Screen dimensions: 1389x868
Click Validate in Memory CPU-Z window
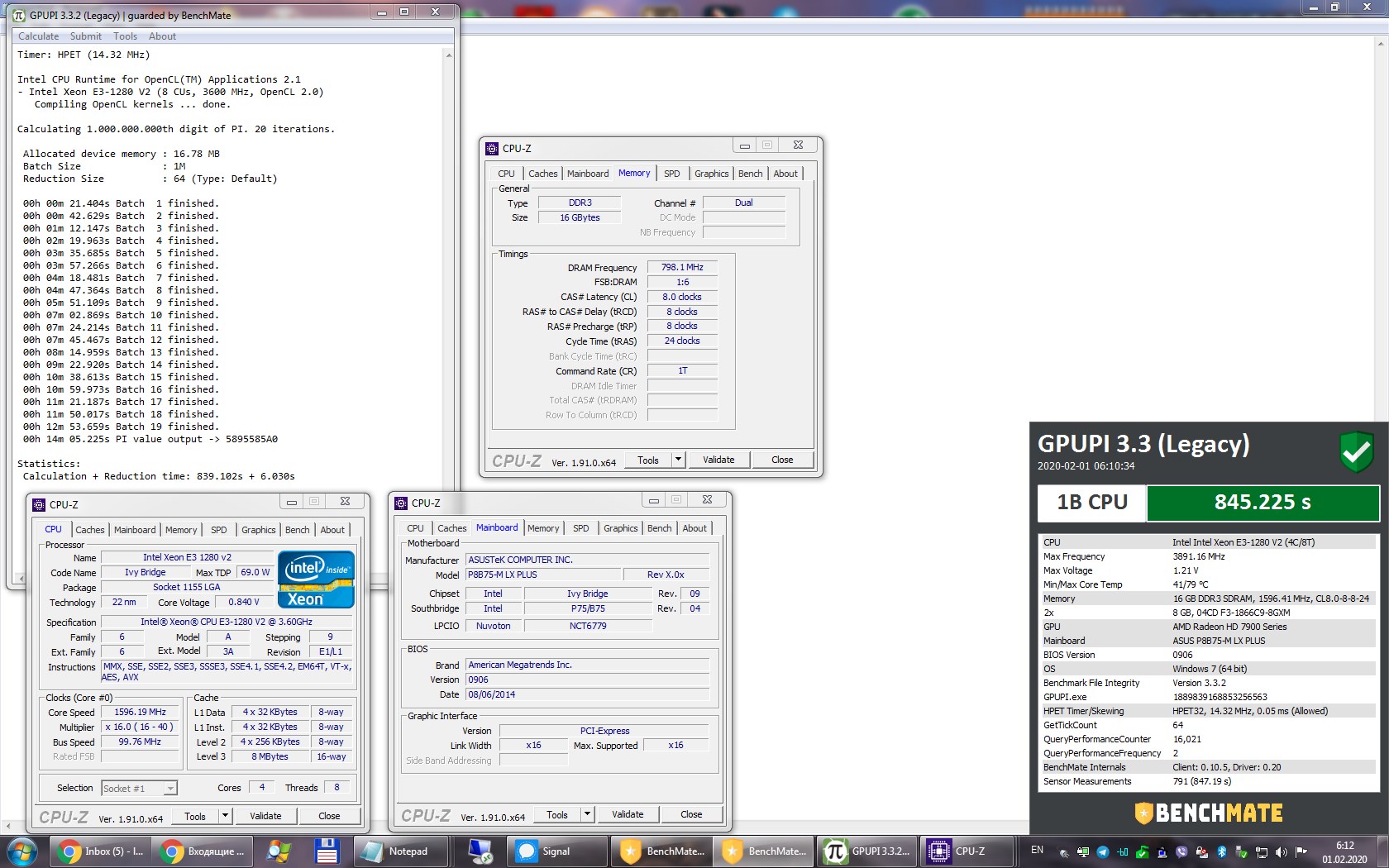click(718, 460)
